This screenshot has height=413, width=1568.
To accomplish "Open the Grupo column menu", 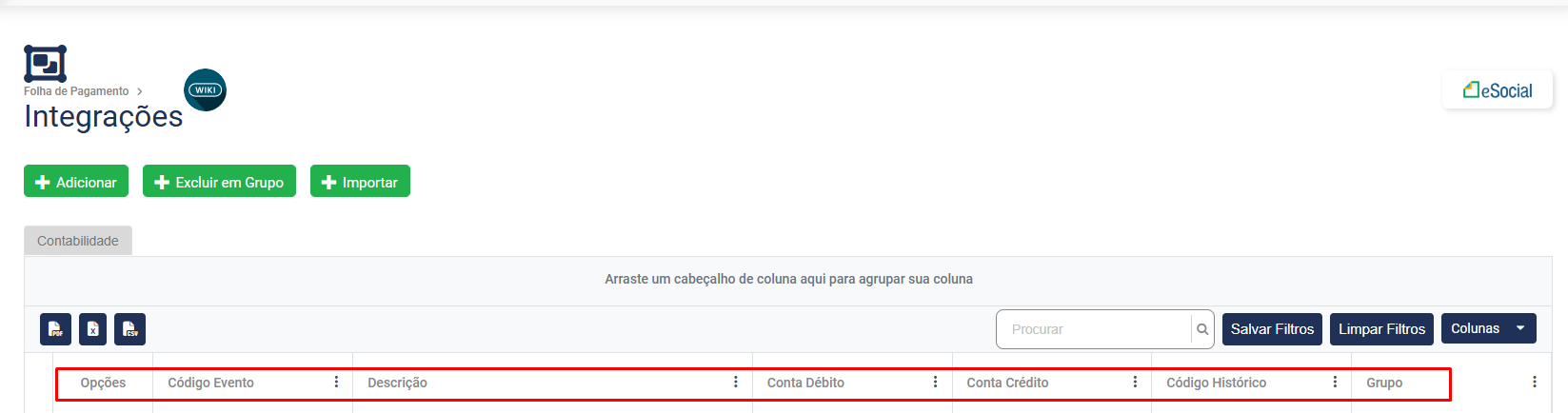I will click(x=1534, y=383).
